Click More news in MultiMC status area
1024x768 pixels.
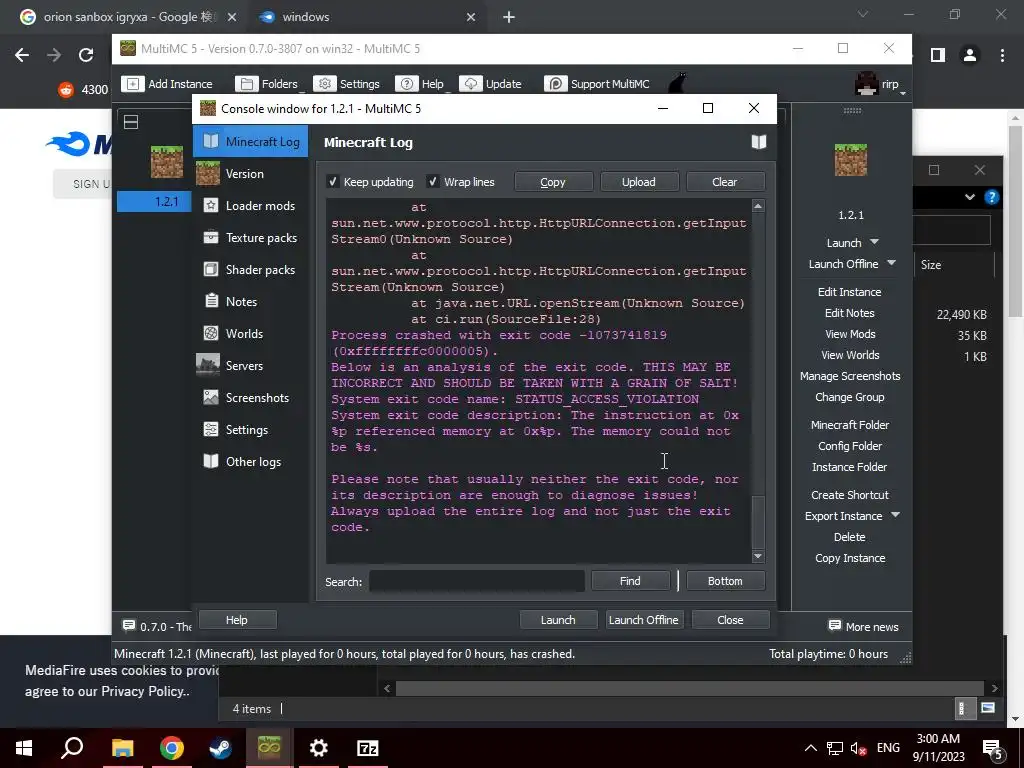[863, 626]
